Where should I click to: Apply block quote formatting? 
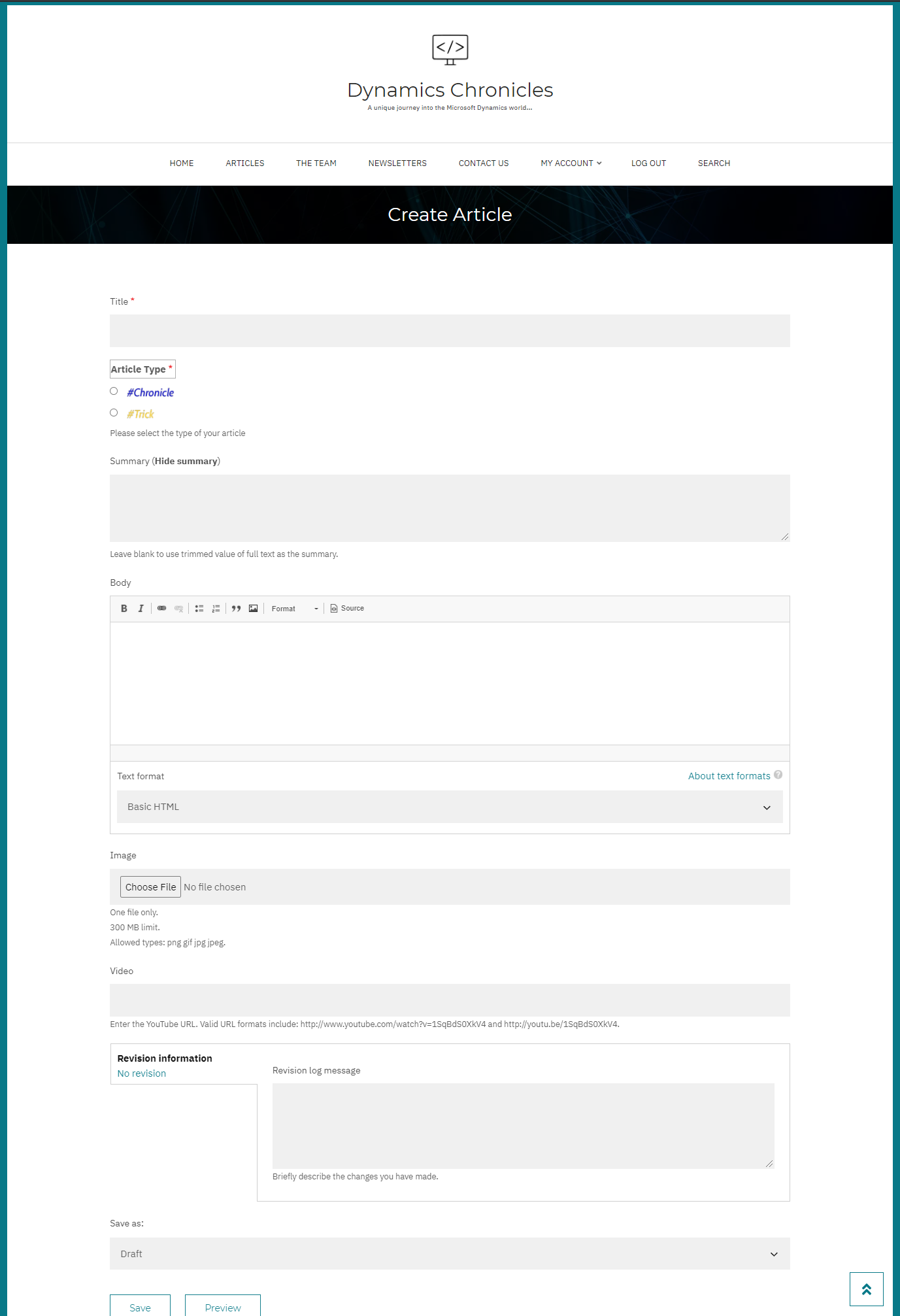point(237,609)
